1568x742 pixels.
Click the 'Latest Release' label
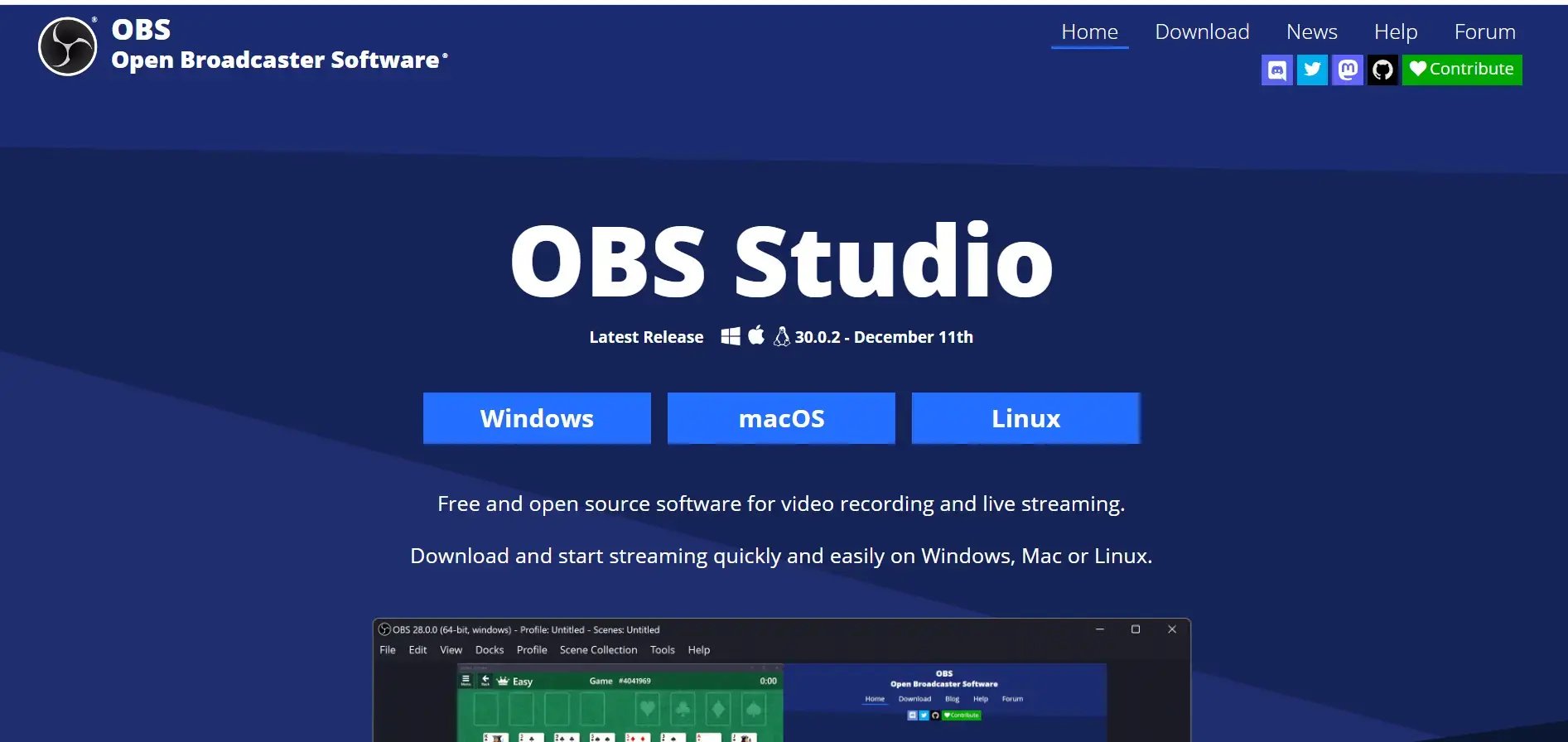[x=646, y=337]
